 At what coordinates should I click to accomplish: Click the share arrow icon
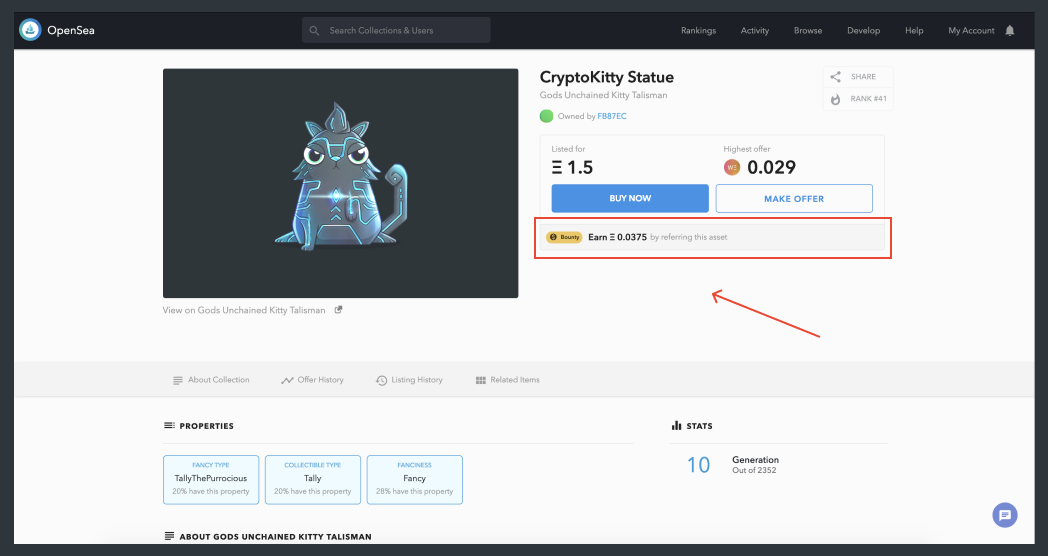[x=835, y=77]
